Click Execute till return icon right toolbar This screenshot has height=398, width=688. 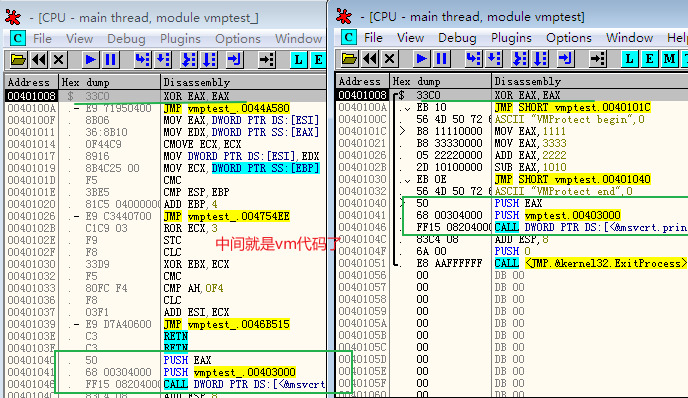(x=566, y=58)
